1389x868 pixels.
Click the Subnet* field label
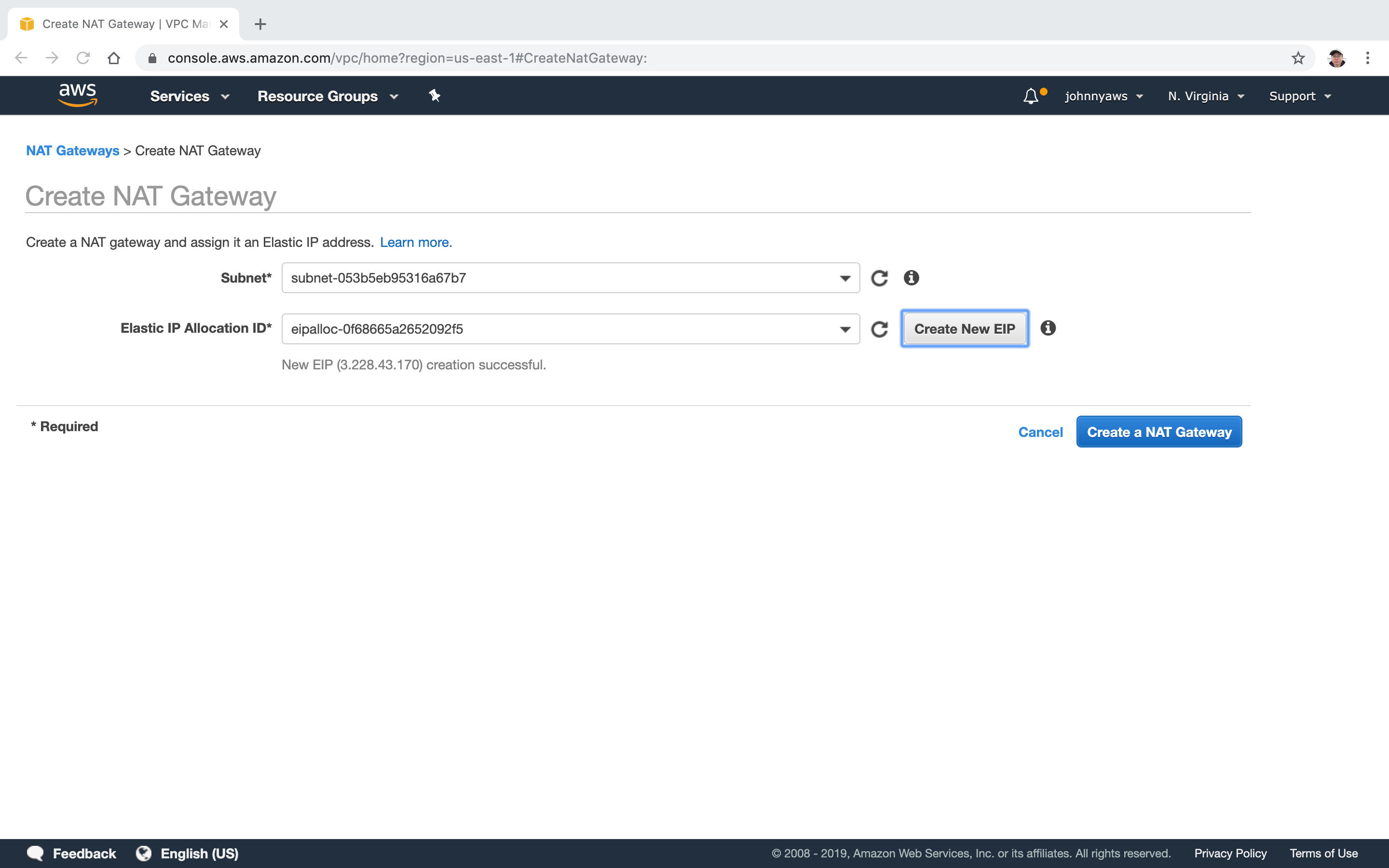click(x=245, y=278)
